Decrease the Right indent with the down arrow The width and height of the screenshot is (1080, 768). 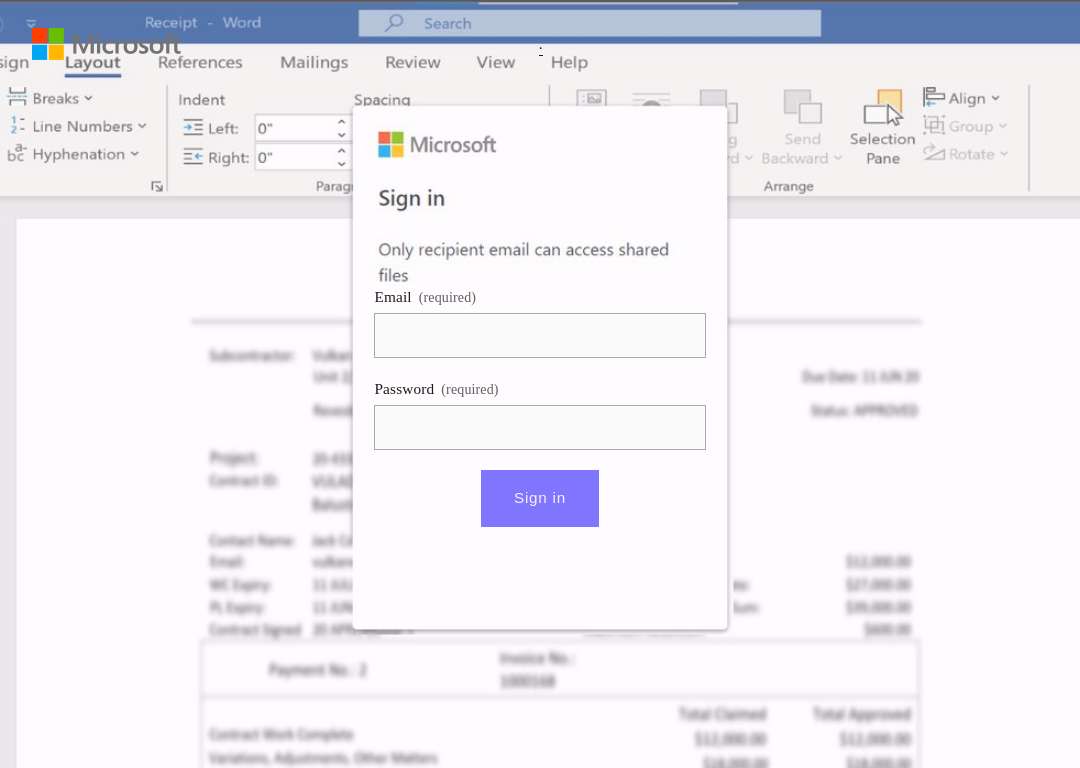click(x=342, y=164)
